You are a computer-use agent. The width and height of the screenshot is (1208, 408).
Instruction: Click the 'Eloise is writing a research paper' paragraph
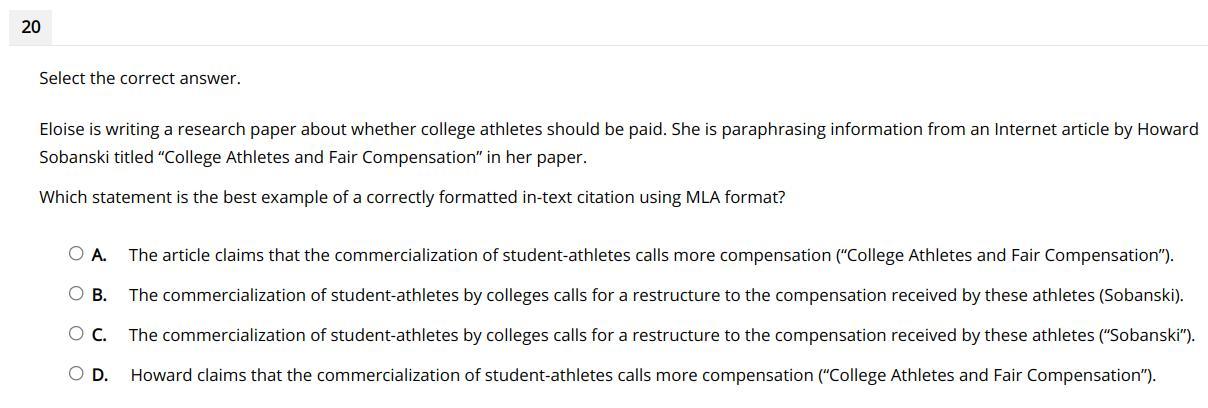coord(619,143)
